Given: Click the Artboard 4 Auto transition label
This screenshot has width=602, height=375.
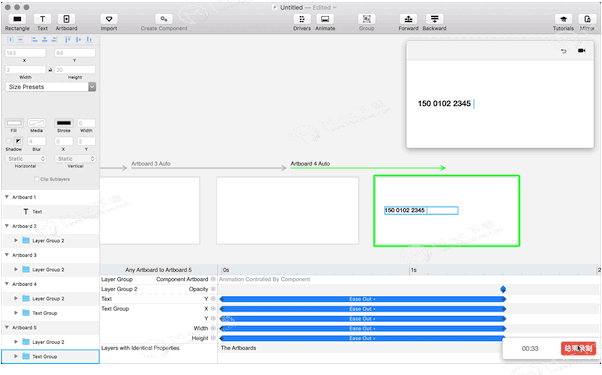Looking at the screenshot, I should click(x=310, y=164).
